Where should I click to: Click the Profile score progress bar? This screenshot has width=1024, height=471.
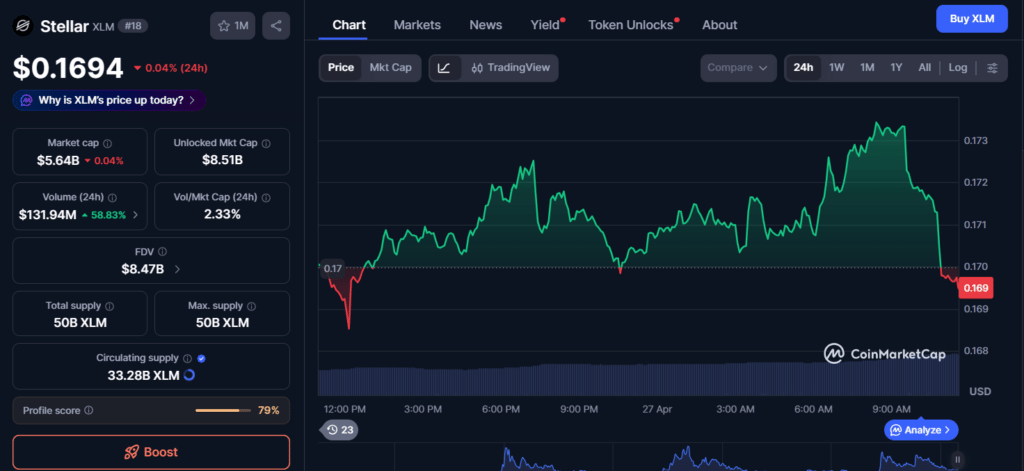point(223,411)
